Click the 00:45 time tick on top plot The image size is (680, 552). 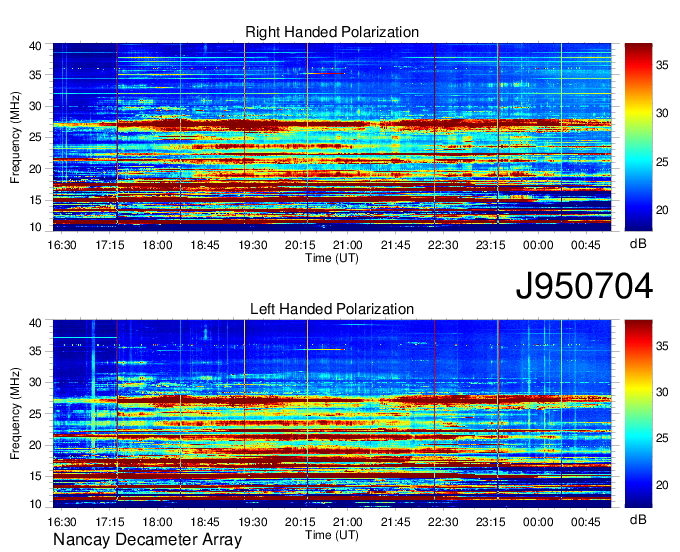pyautogui.click(x=585, y=245)
